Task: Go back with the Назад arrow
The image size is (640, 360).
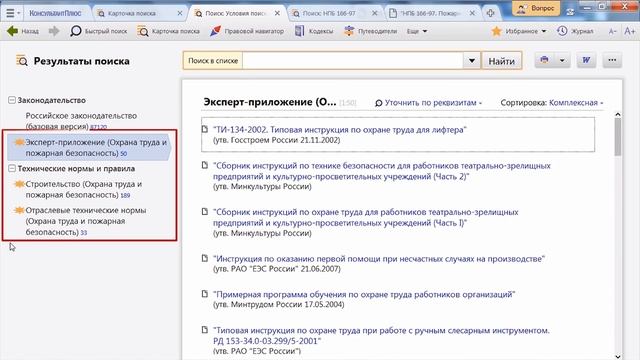Action: (x=23, y=31)
